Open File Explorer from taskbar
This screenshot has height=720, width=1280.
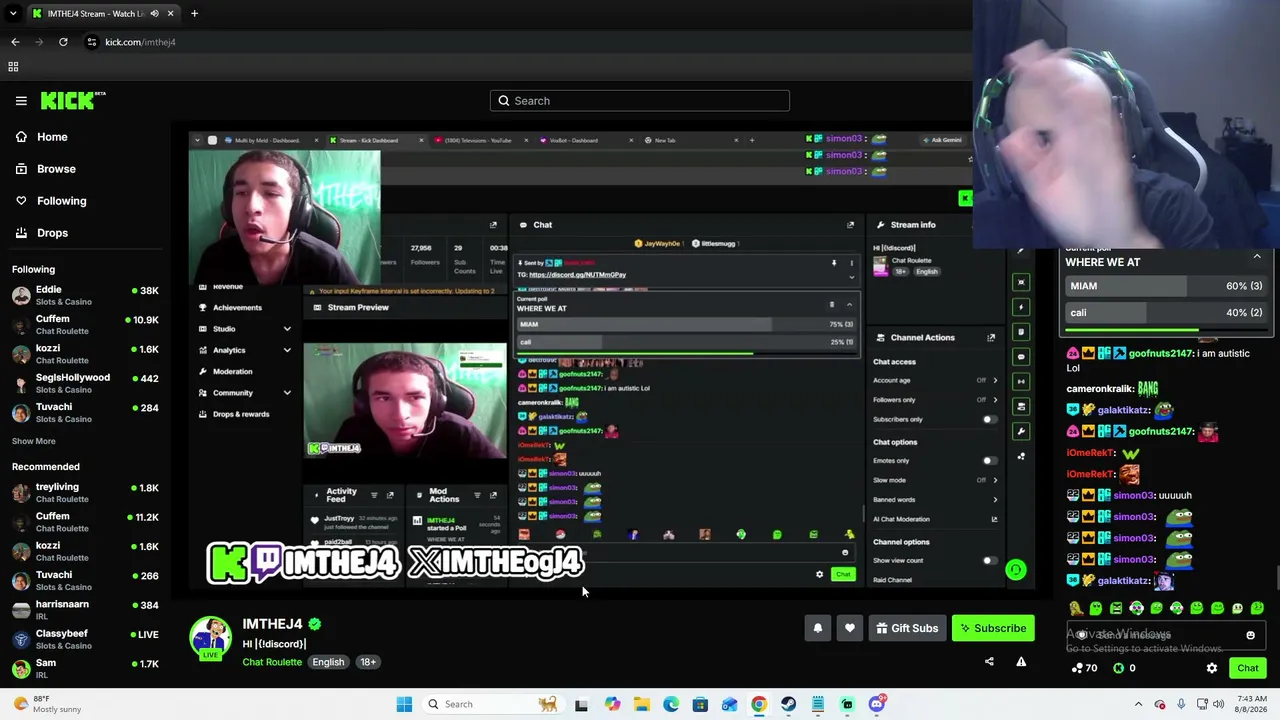(641, 704)
